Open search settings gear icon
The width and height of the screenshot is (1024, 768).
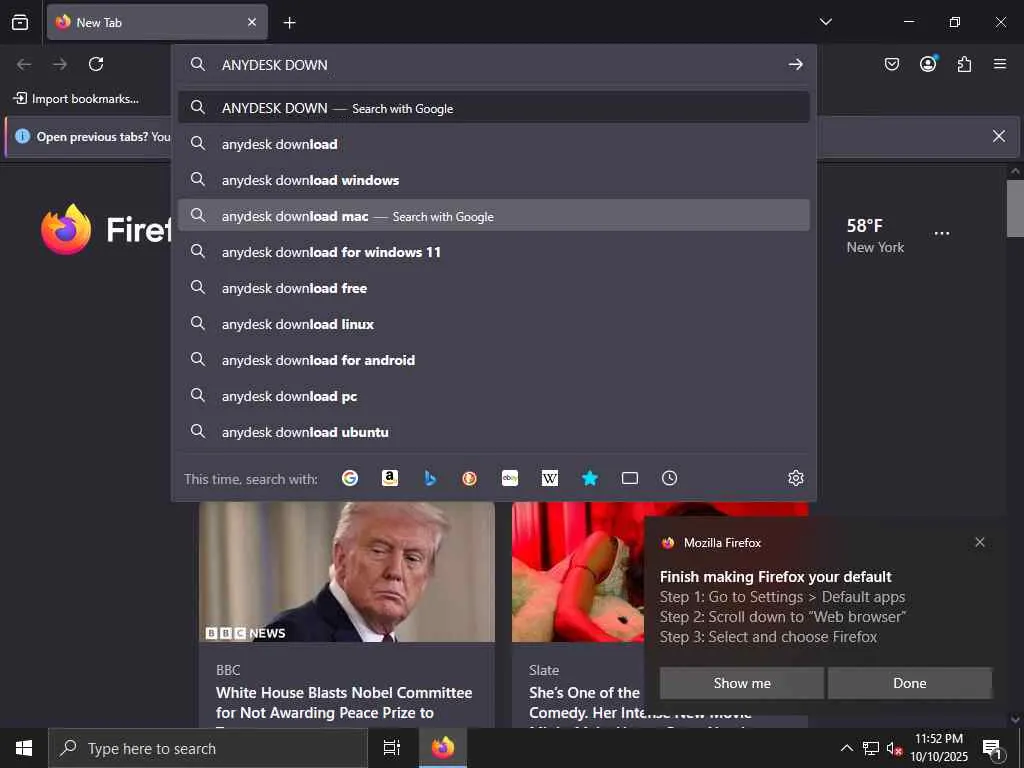pyautogui.click(x=795, y=478)
